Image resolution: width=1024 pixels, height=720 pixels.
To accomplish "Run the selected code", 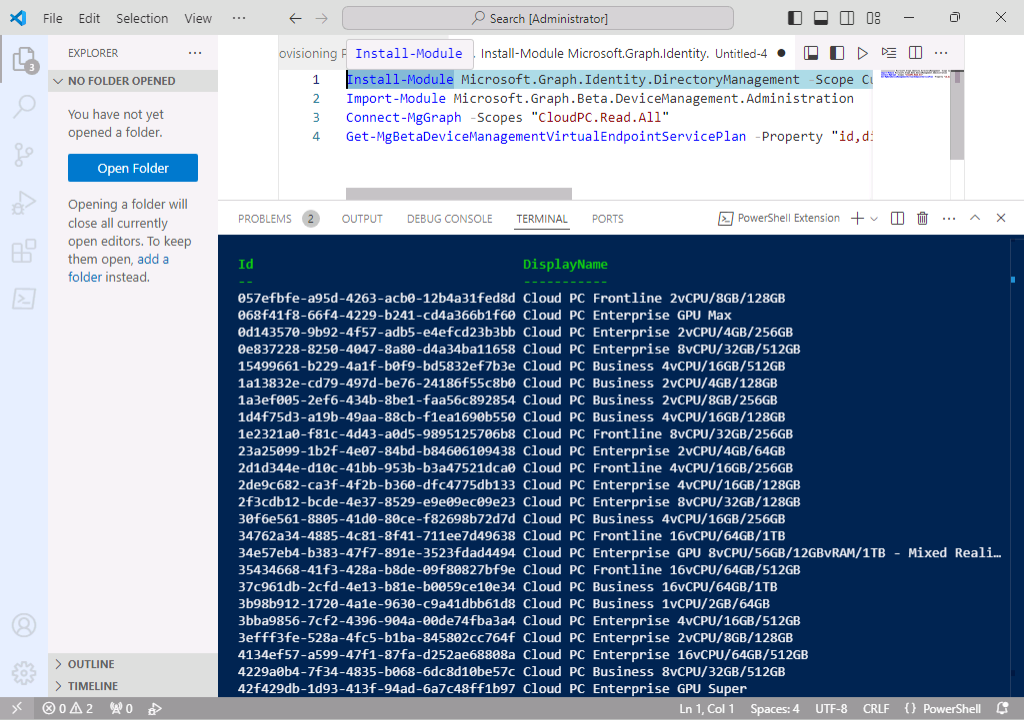I will pyautogui.click(x=889, y=53).
